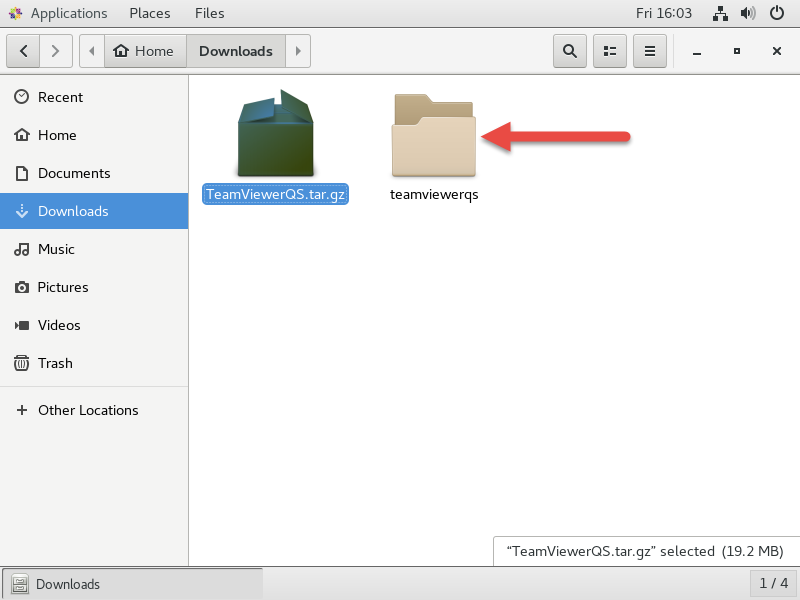The image size is (800, 600).
Task: Open the search magnifier button
Action: [x=570, y=51]
